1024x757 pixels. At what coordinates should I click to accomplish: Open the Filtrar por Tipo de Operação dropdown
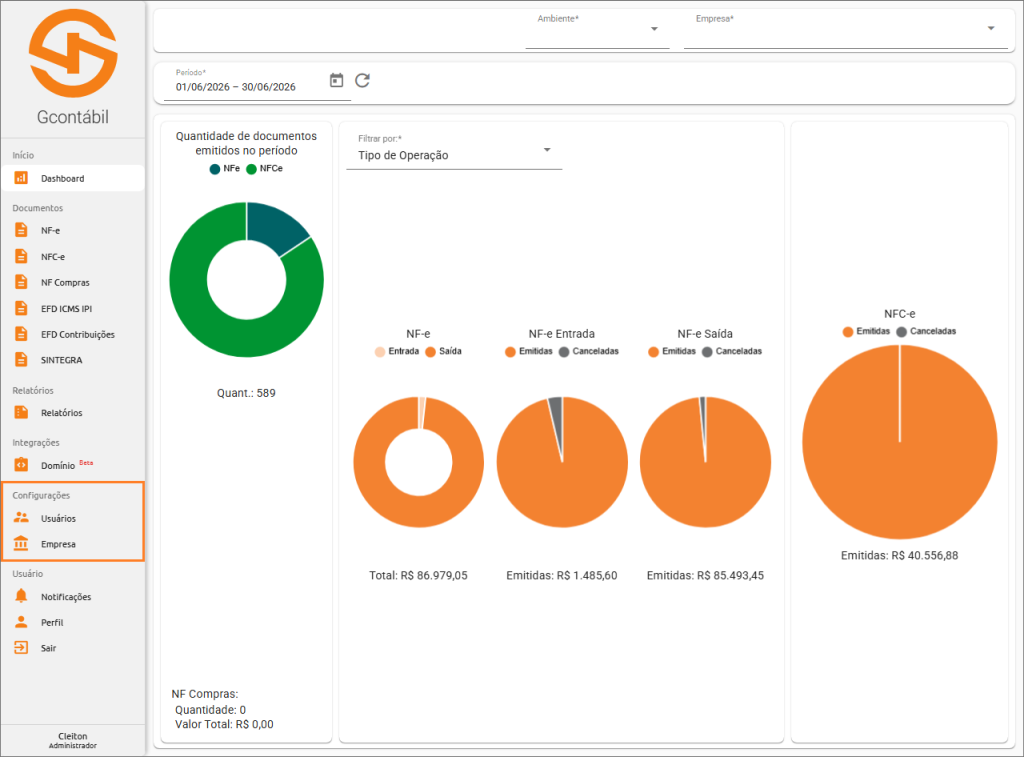tap(454, 152)
